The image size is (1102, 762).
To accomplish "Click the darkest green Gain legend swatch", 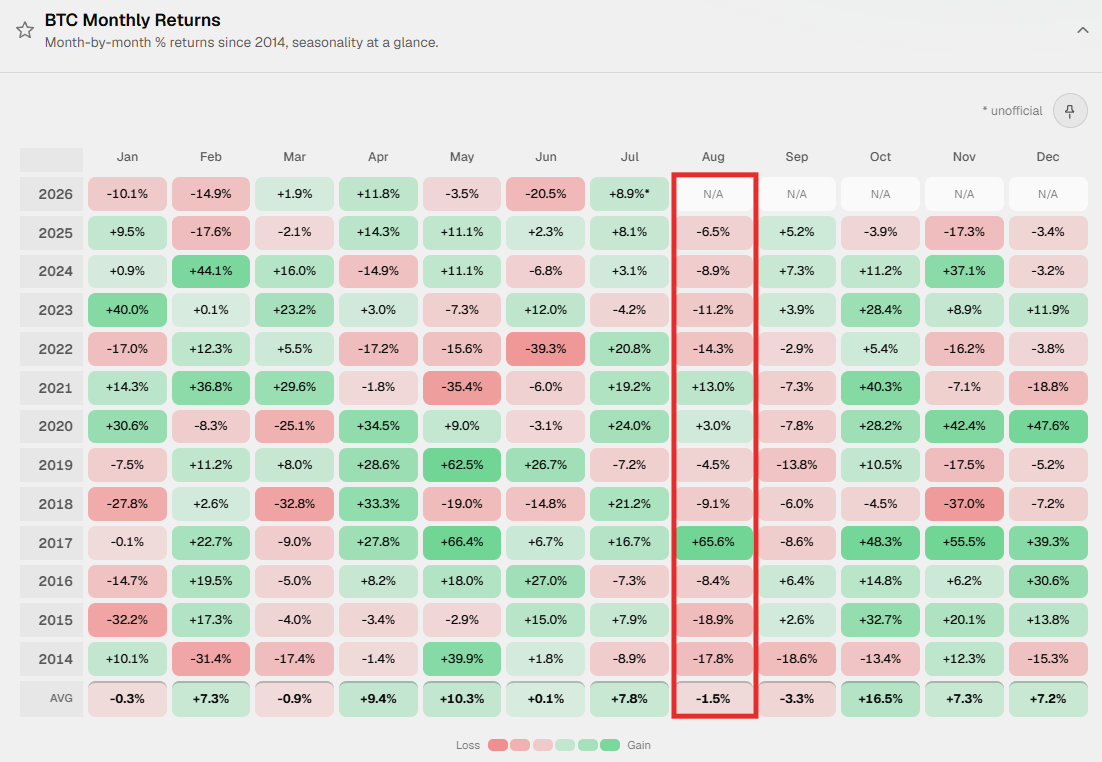I will [x=610, y=745].
